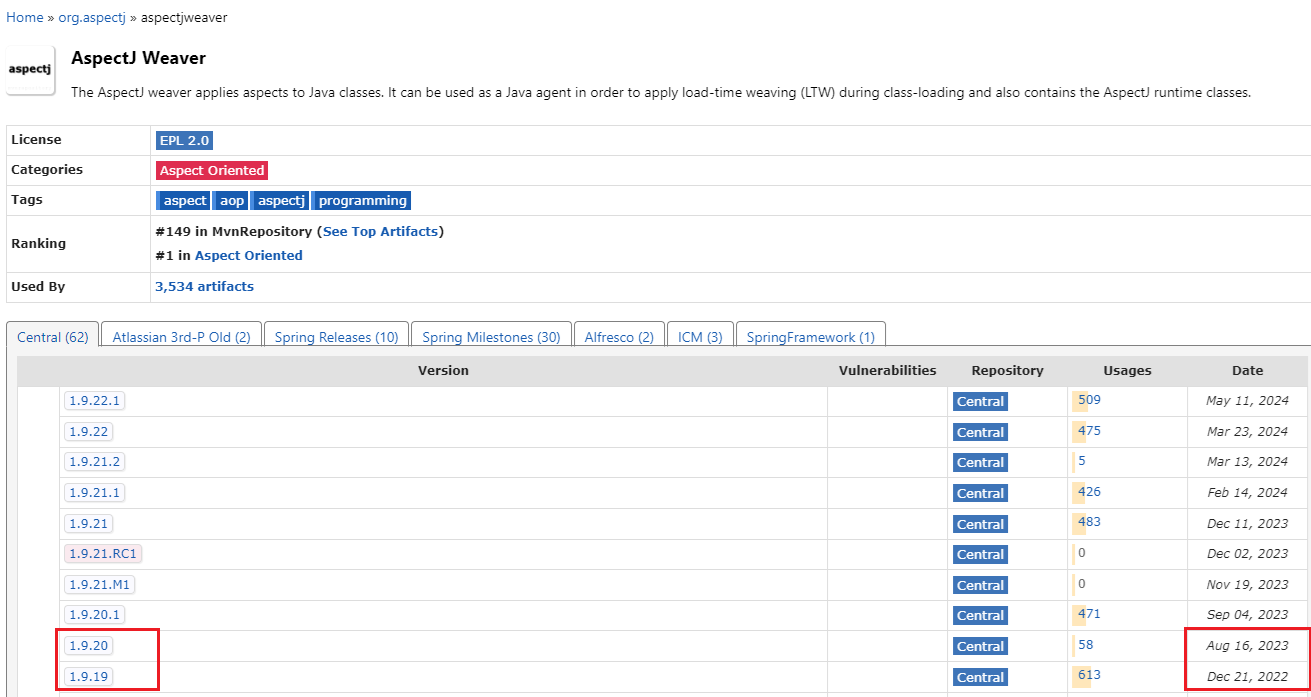Click the Nov 19, 2023 date cell
The width and height of the screenshot is (1311, 697).
coord(1247,585)
